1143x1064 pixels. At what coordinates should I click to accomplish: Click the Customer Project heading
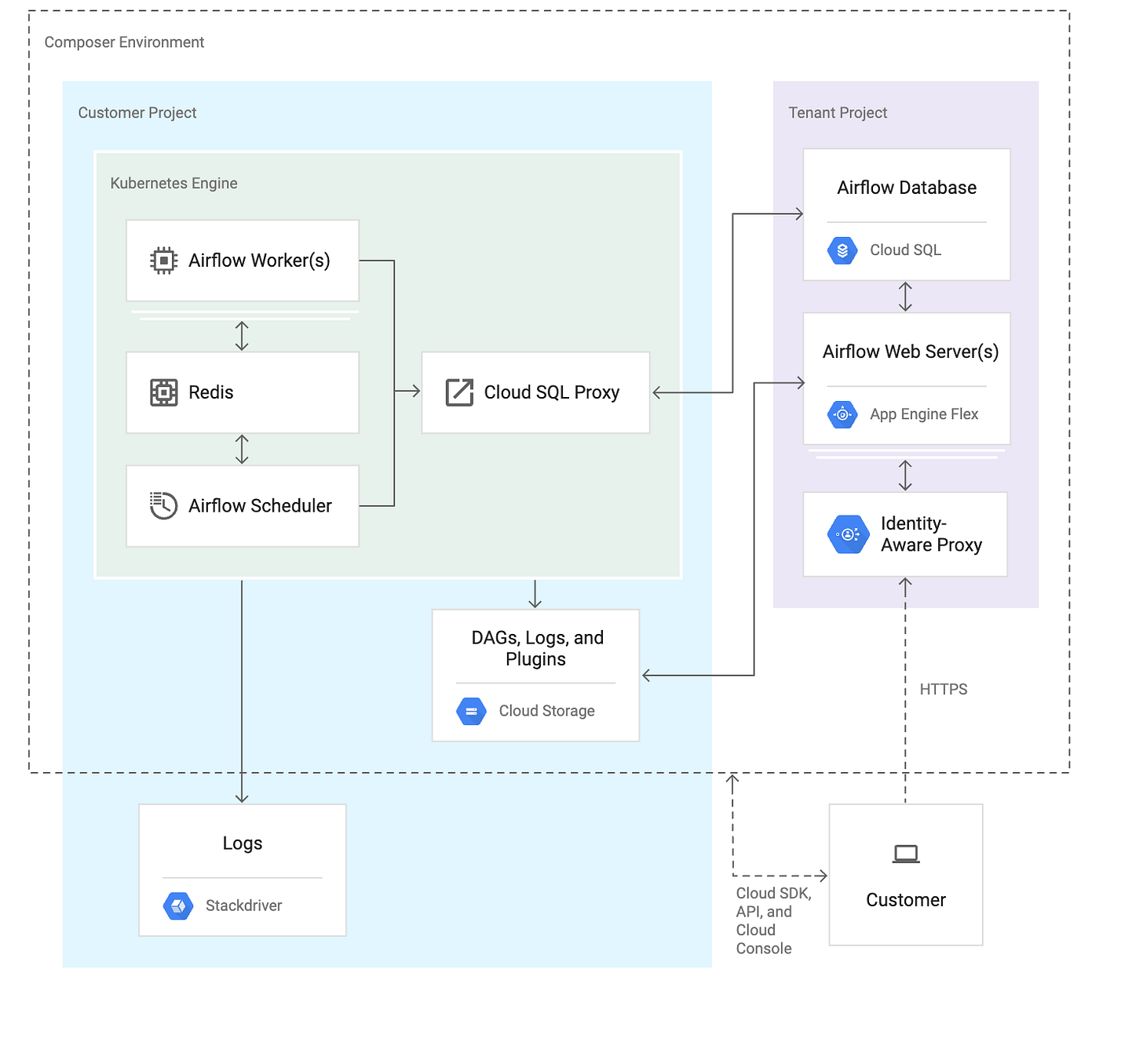tap(137, 113)
